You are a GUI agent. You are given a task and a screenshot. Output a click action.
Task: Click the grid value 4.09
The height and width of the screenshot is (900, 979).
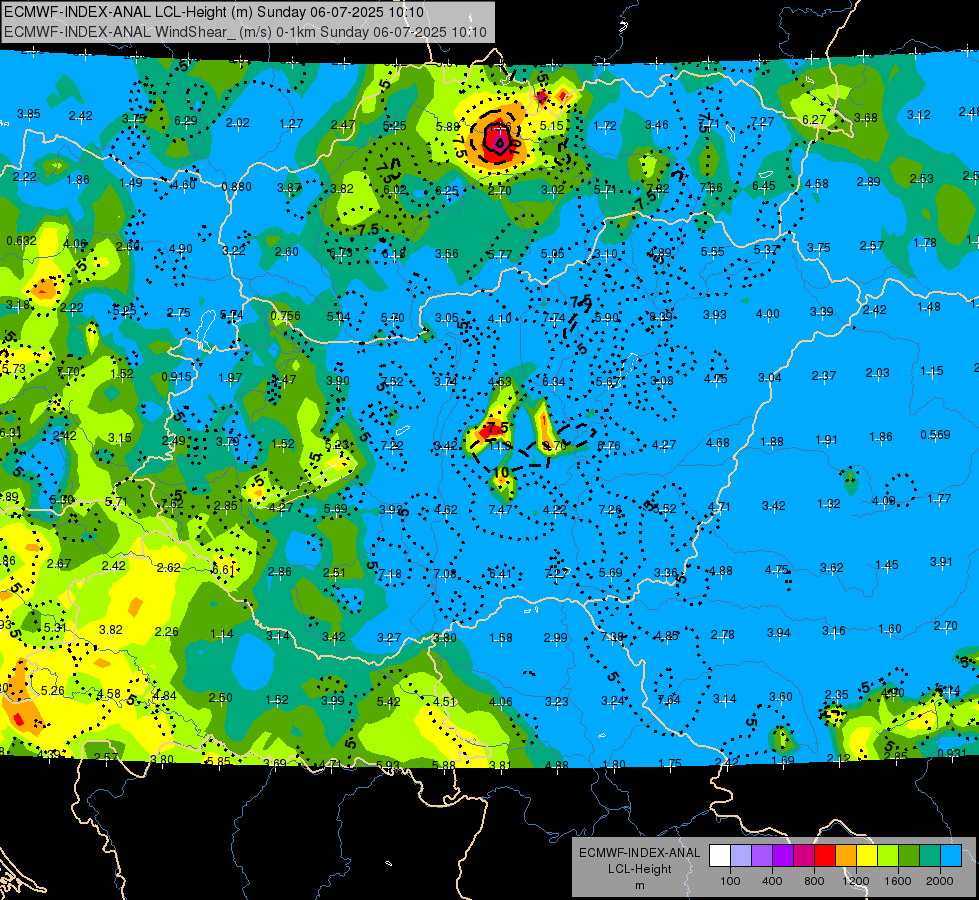click(x=883, y=501)
